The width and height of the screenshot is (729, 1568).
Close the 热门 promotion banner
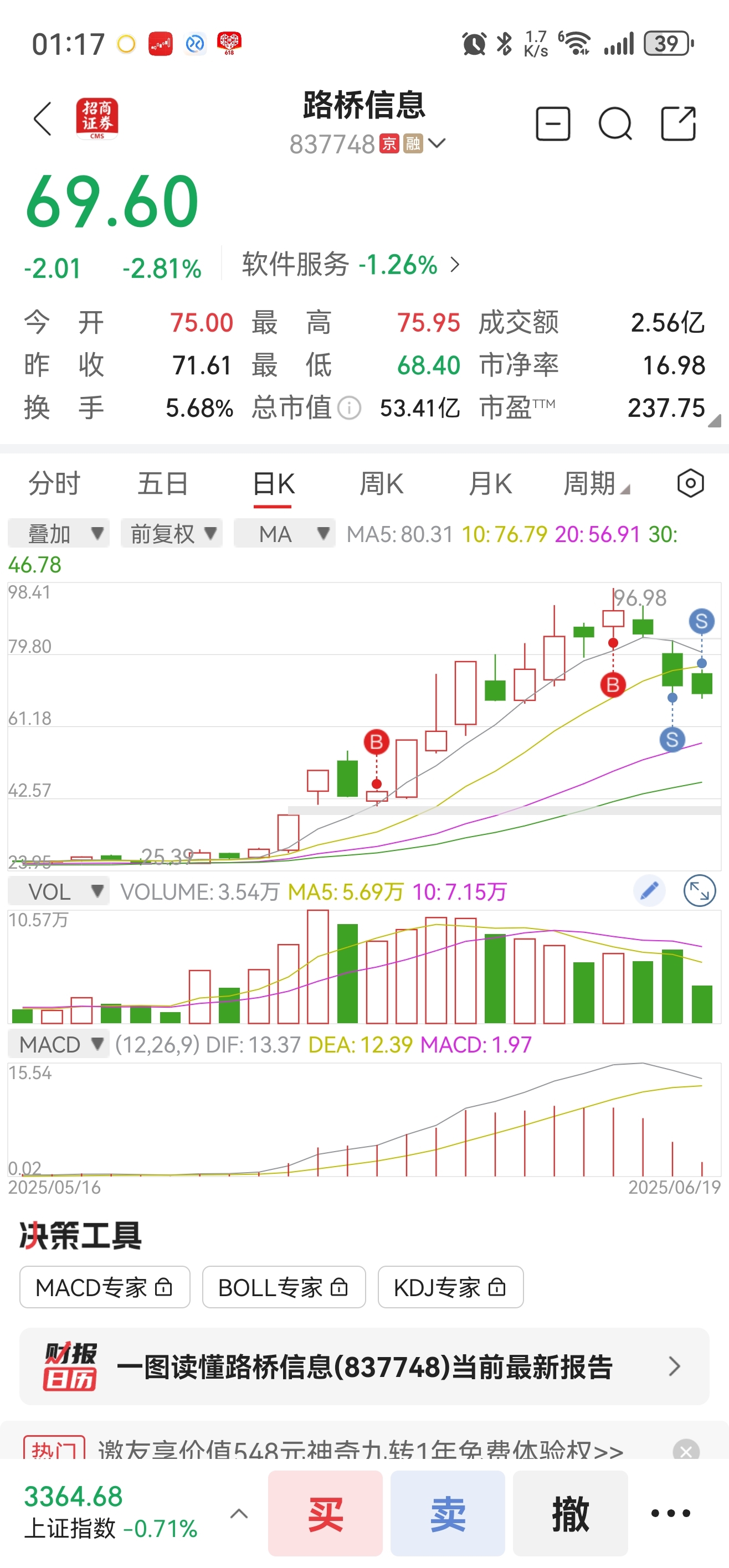click(686, 1451)
